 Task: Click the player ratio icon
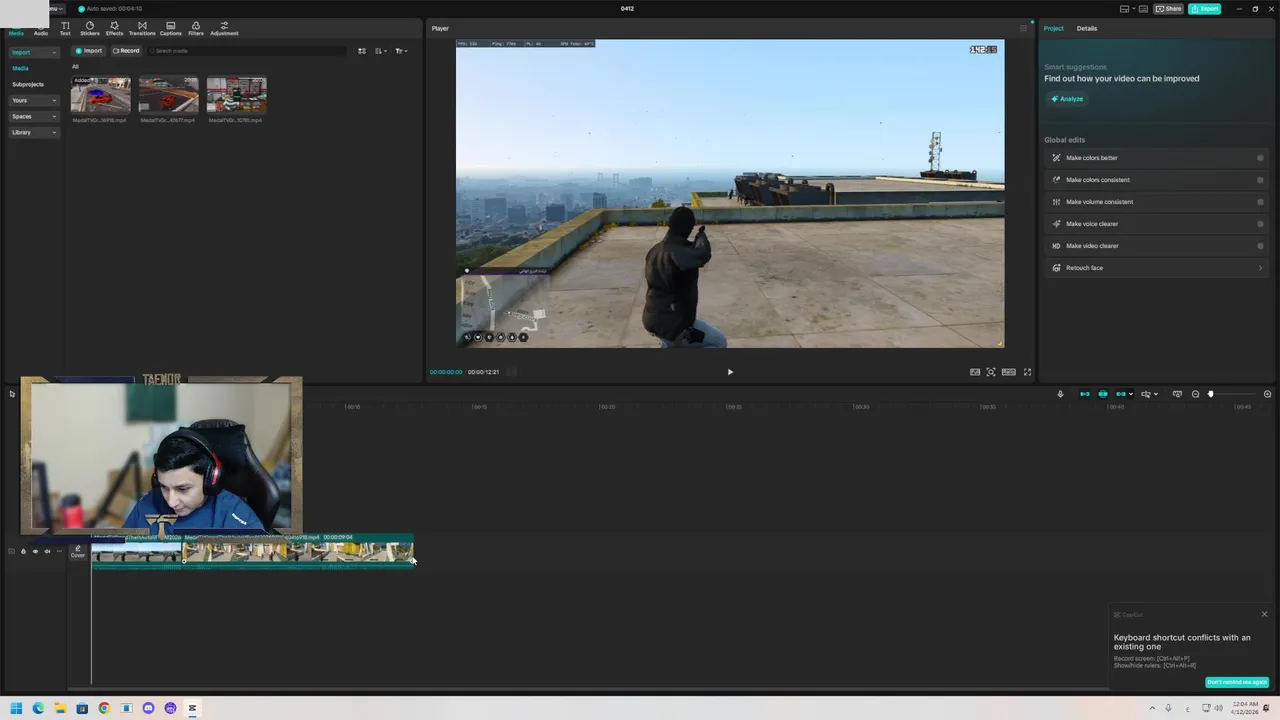pyautogui.click(x=975, y=372)
